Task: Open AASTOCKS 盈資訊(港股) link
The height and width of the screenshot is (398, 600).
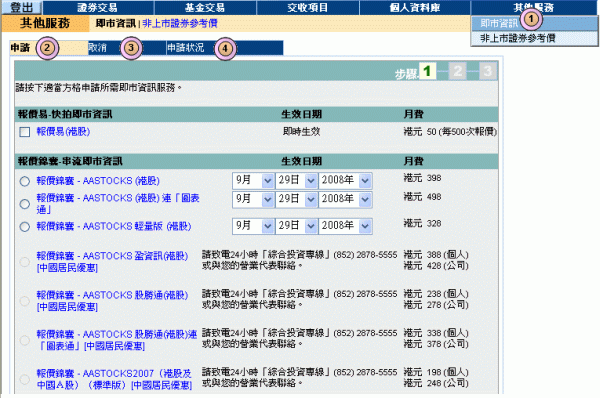Action: (x=112, y=262)
